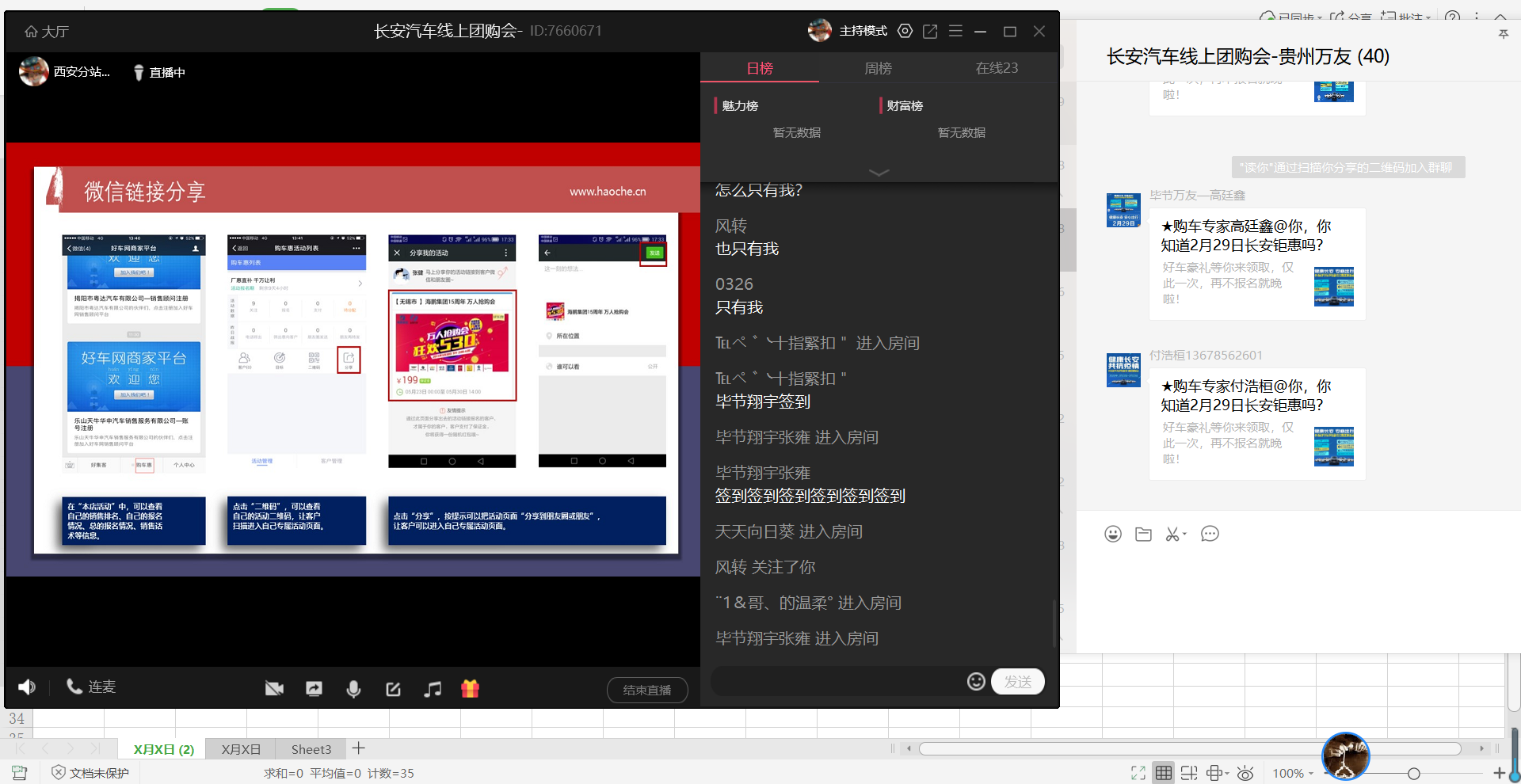Open emoji panel in WeChat chat toolbar

coord(1113,534)
